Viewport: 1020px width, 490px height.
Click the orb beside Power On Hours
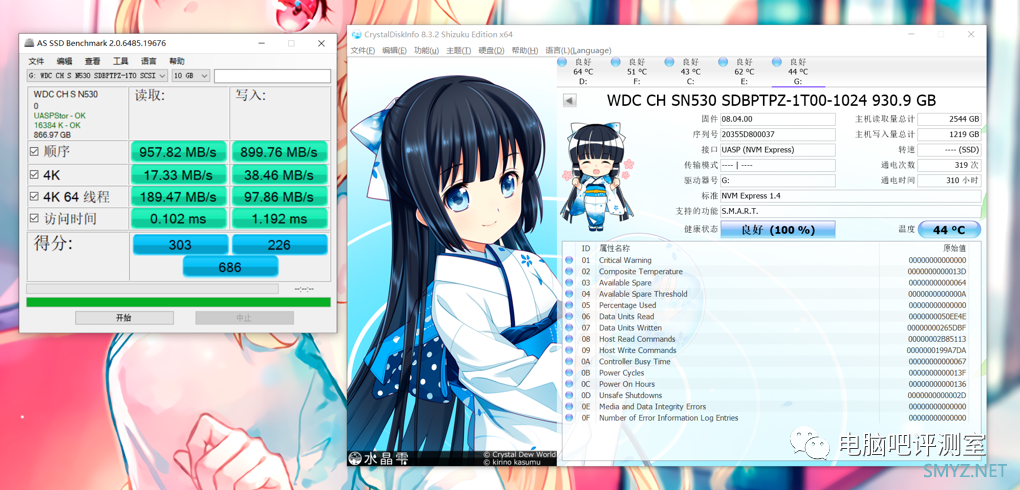[569, 385]
